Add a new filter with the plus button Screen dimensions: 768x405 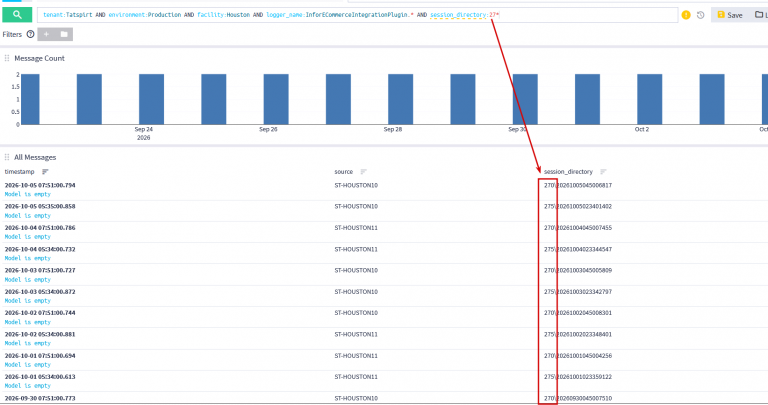coord(46,34)
